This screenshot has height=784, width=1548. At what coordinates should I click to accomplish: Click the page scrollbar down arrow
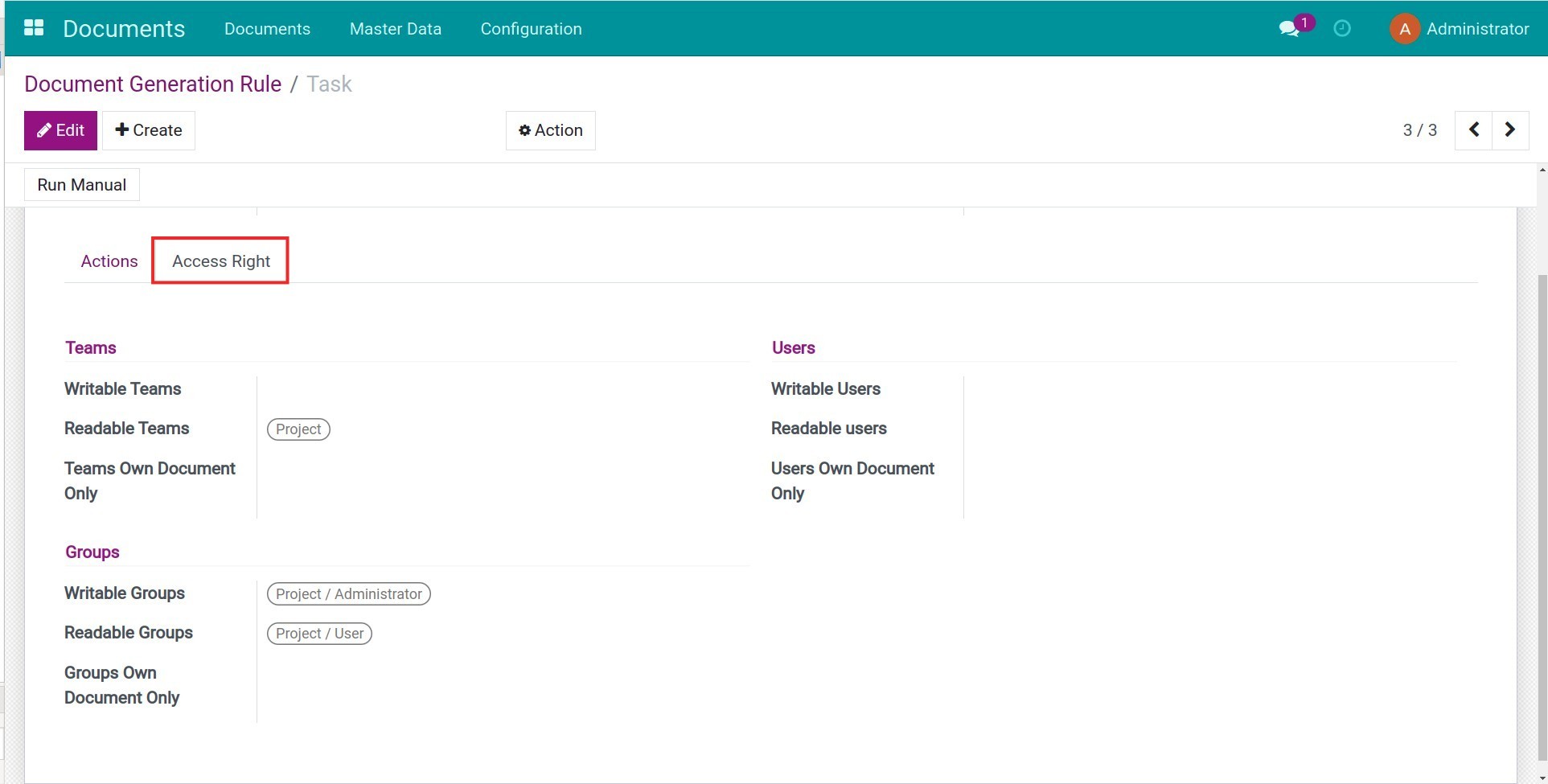pos(1542,777)
